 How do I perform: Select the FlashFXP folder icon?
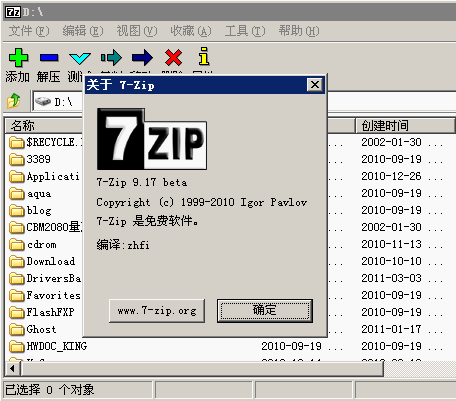pyautogui.click(x=17, y=312)
